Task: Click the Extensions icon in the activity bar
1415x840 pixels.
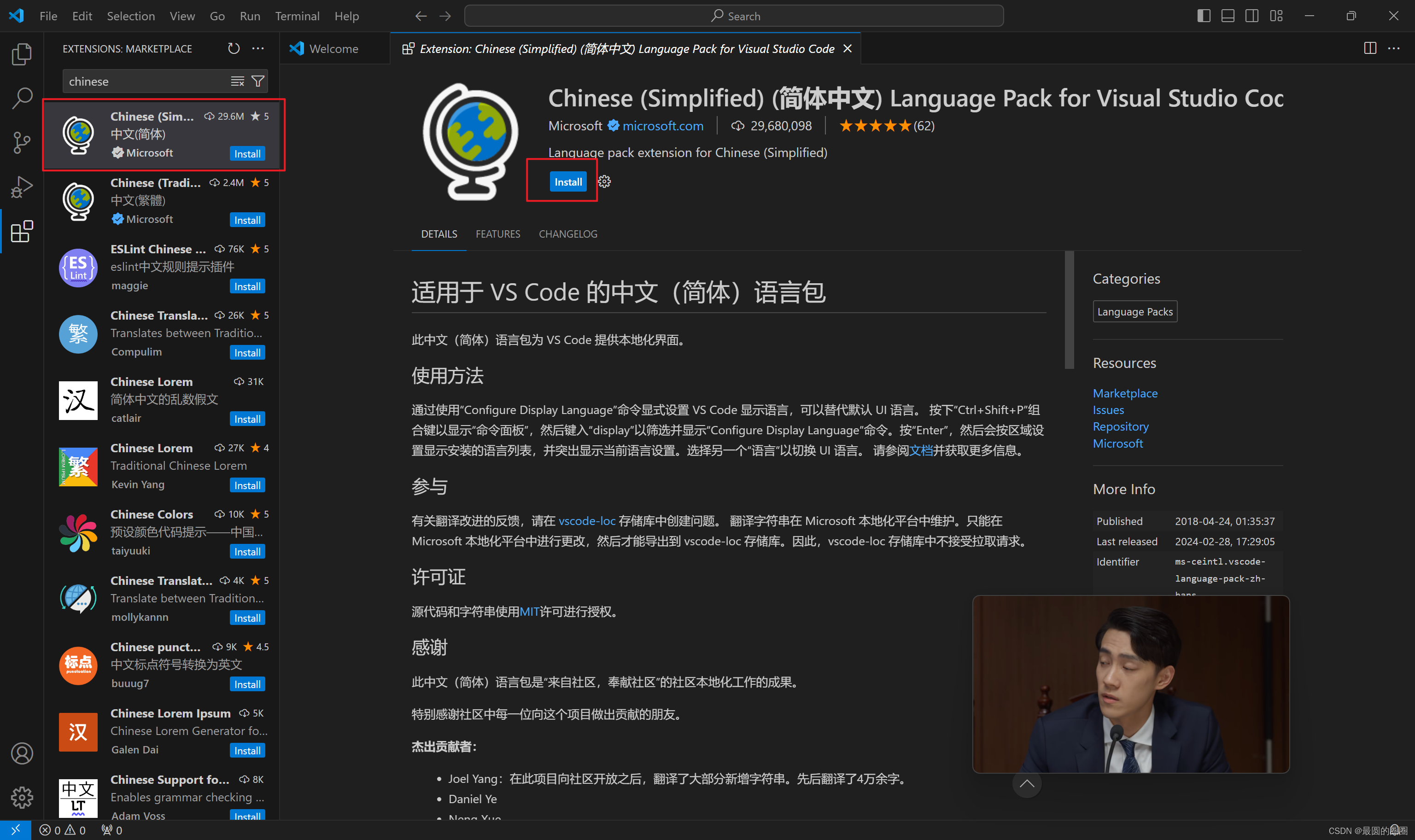Action: (x=22, y=232)
